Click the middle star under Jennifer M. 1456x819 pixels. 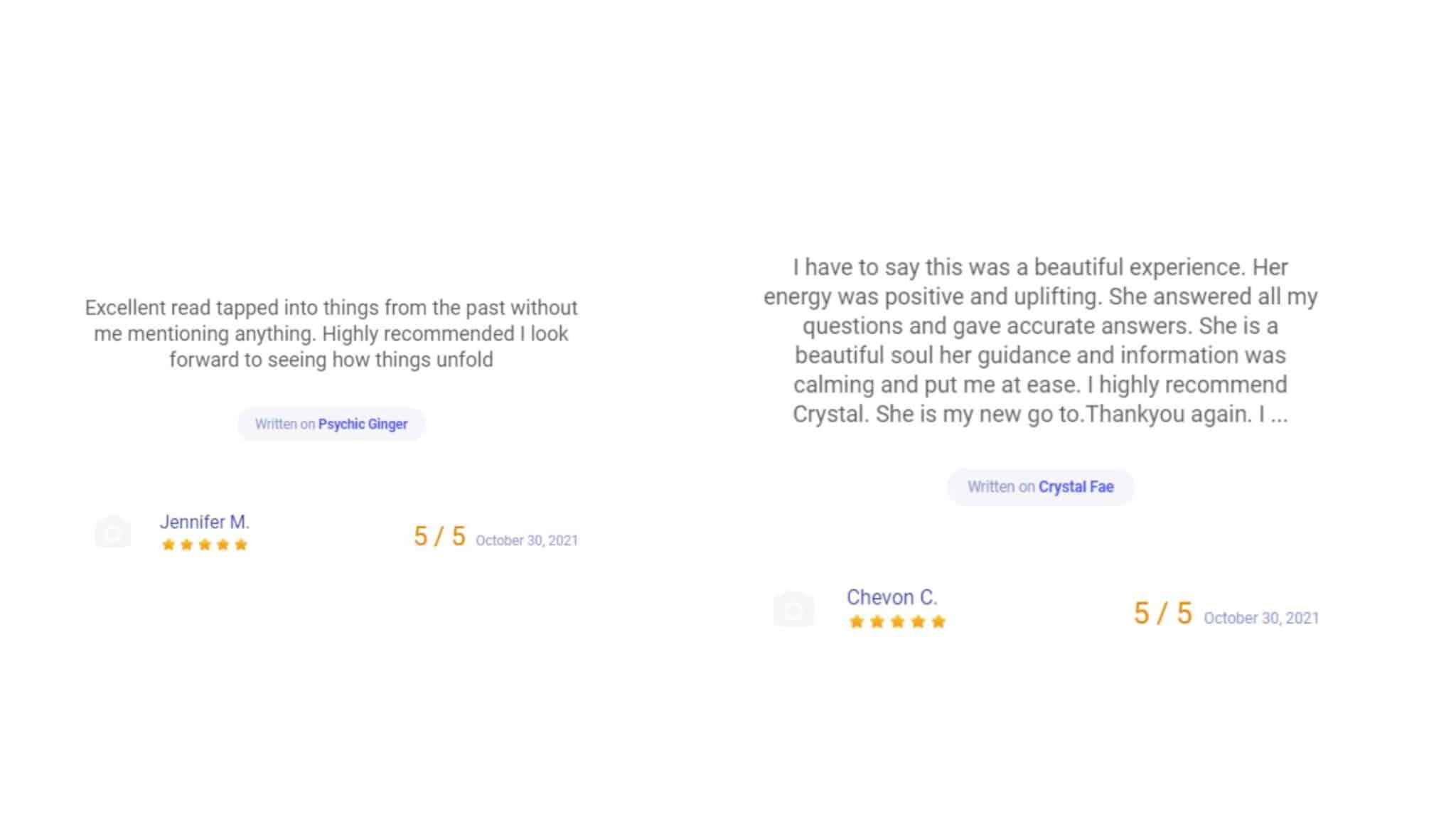tap(205, 545)
